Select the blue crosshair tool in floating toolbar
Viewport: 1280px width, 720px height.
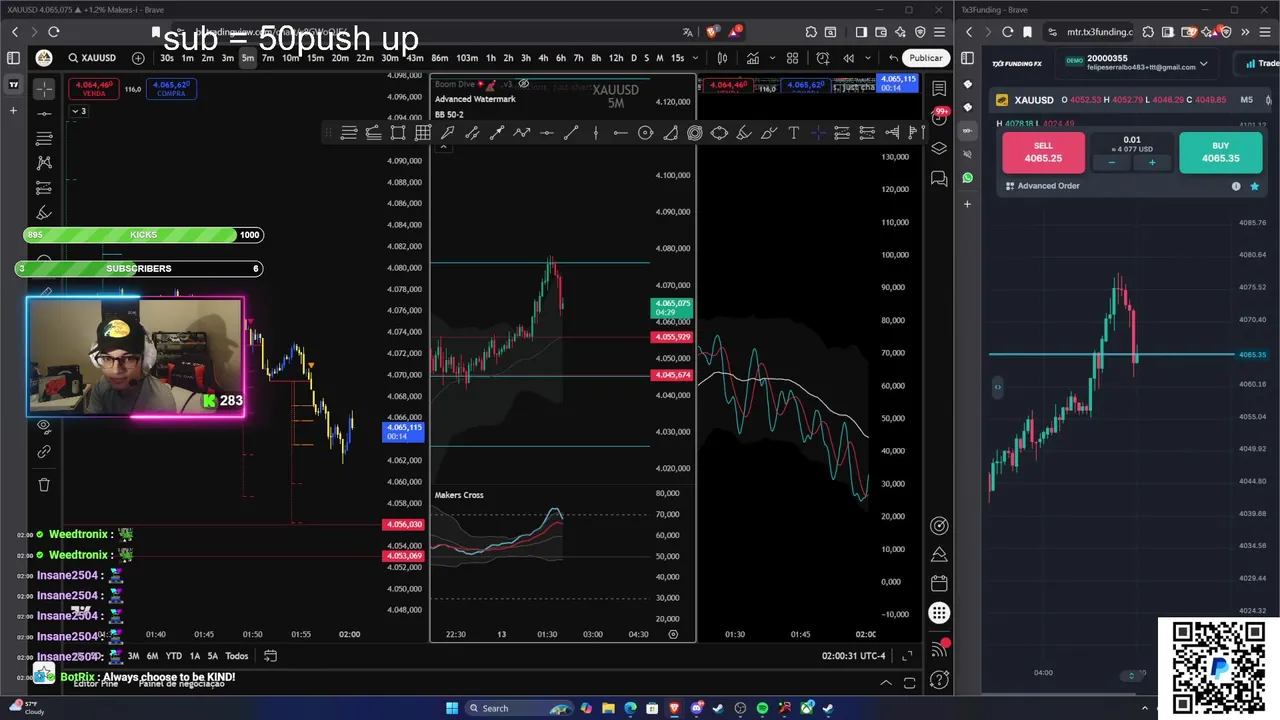point(818,133)
